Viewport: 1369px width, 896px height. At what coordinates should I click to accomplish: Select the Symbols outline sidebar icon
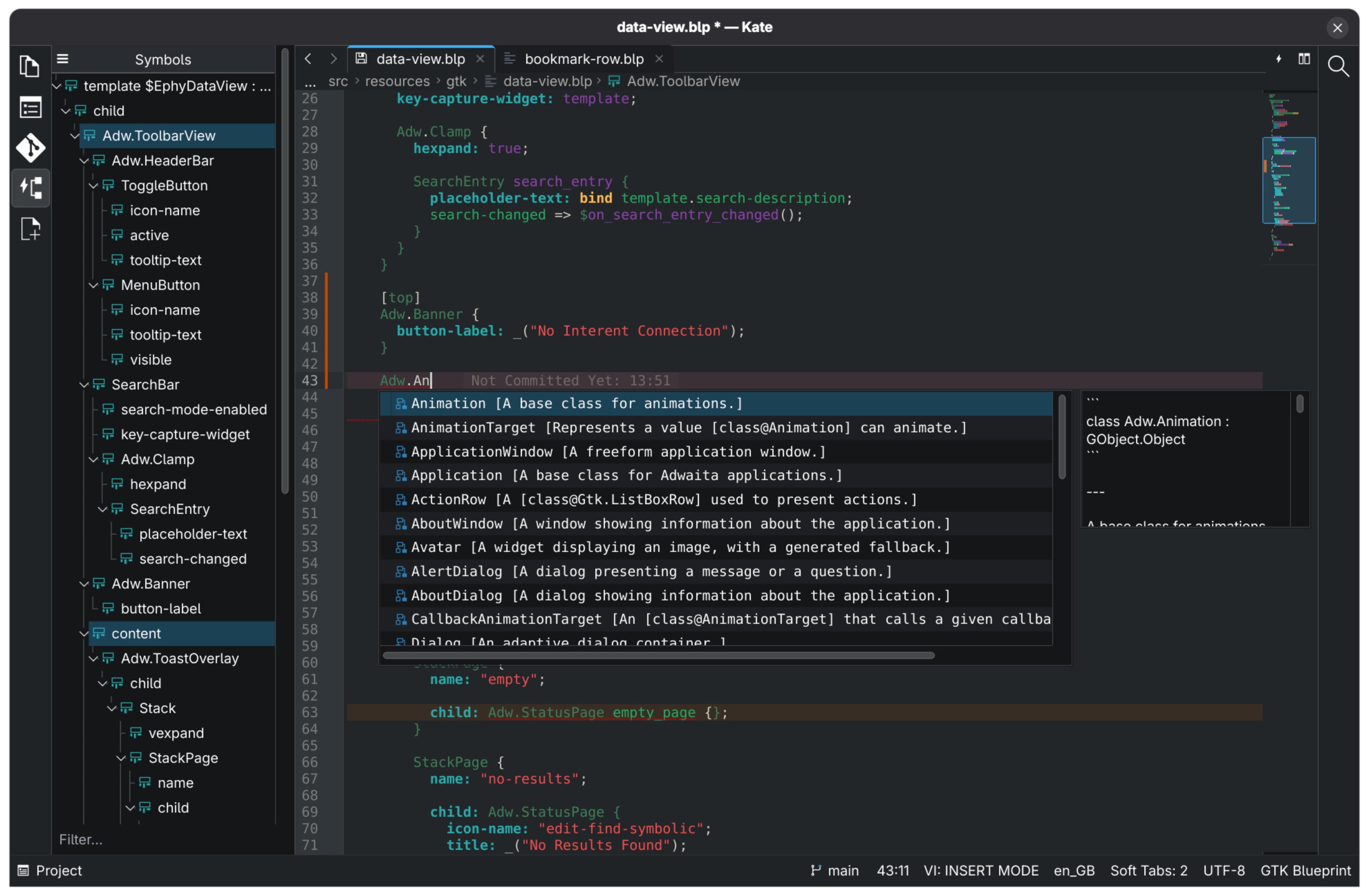coord(30,188)
